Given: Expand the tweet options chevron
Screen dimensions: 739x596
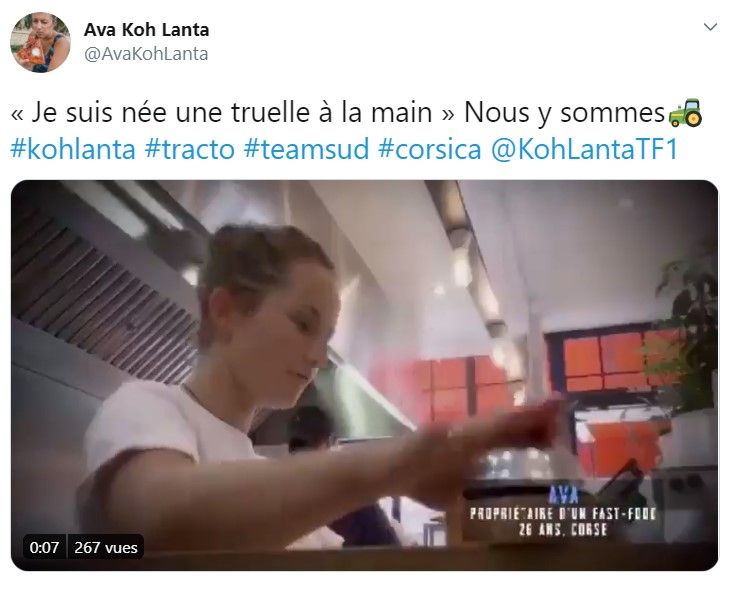Looking at the screenshot, I should 710,27.
